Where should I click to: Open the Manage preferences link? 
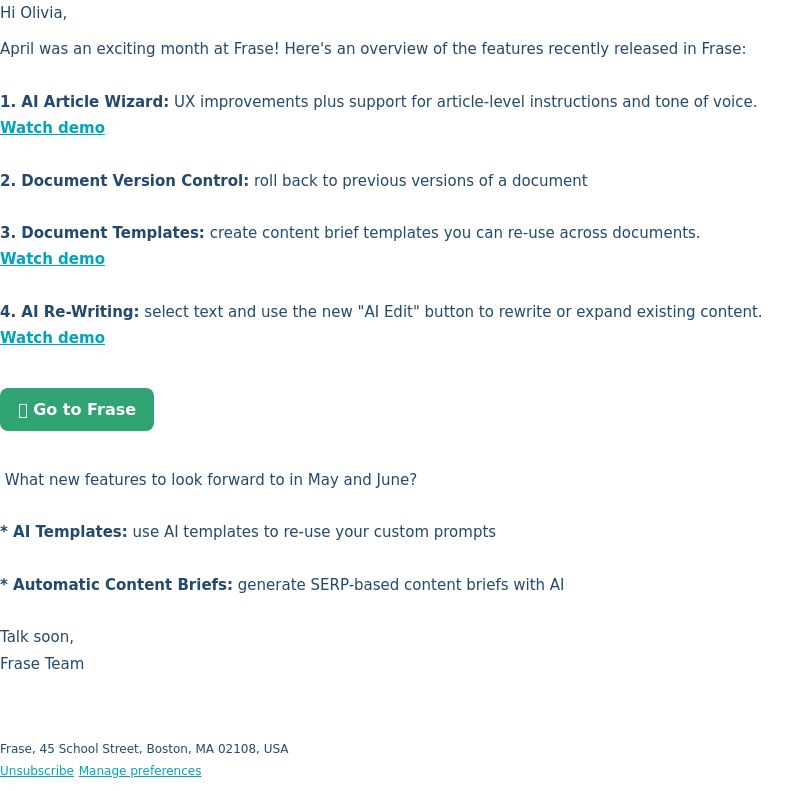pyautogui.click(x=140, y=771)
